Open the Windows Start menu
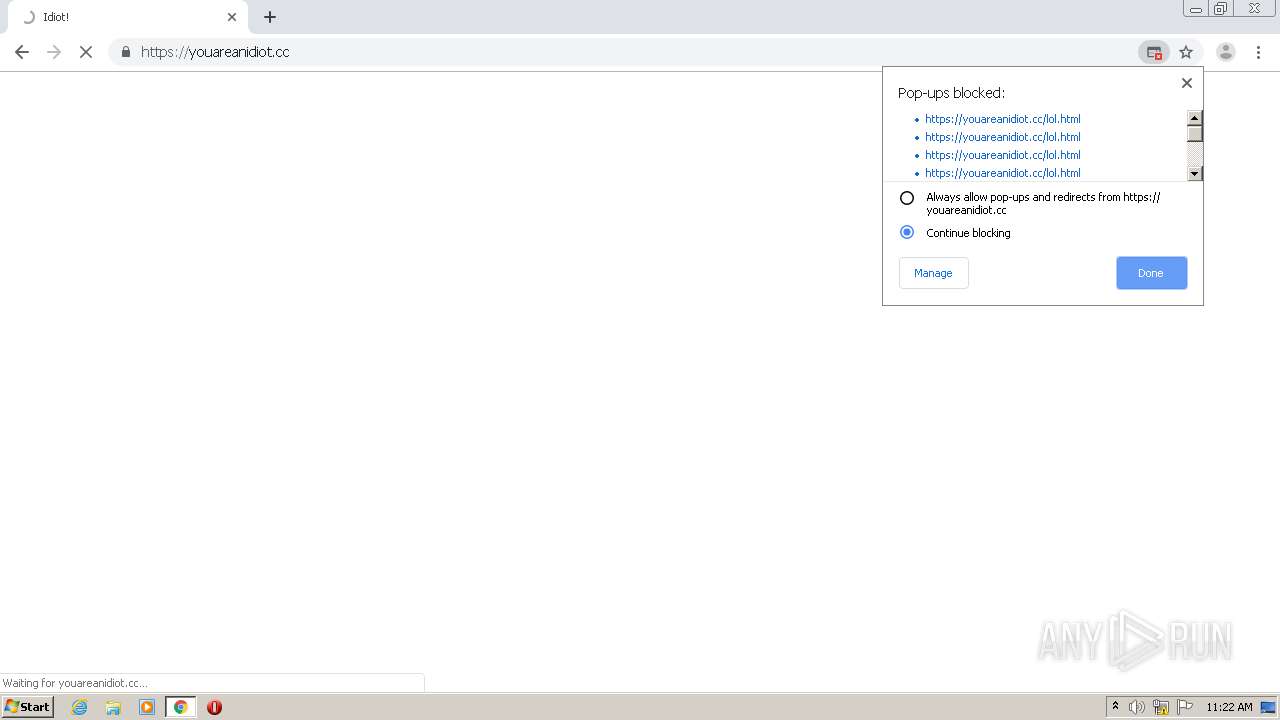This screenshot has height=720, width=1280. tap(28, 707)
